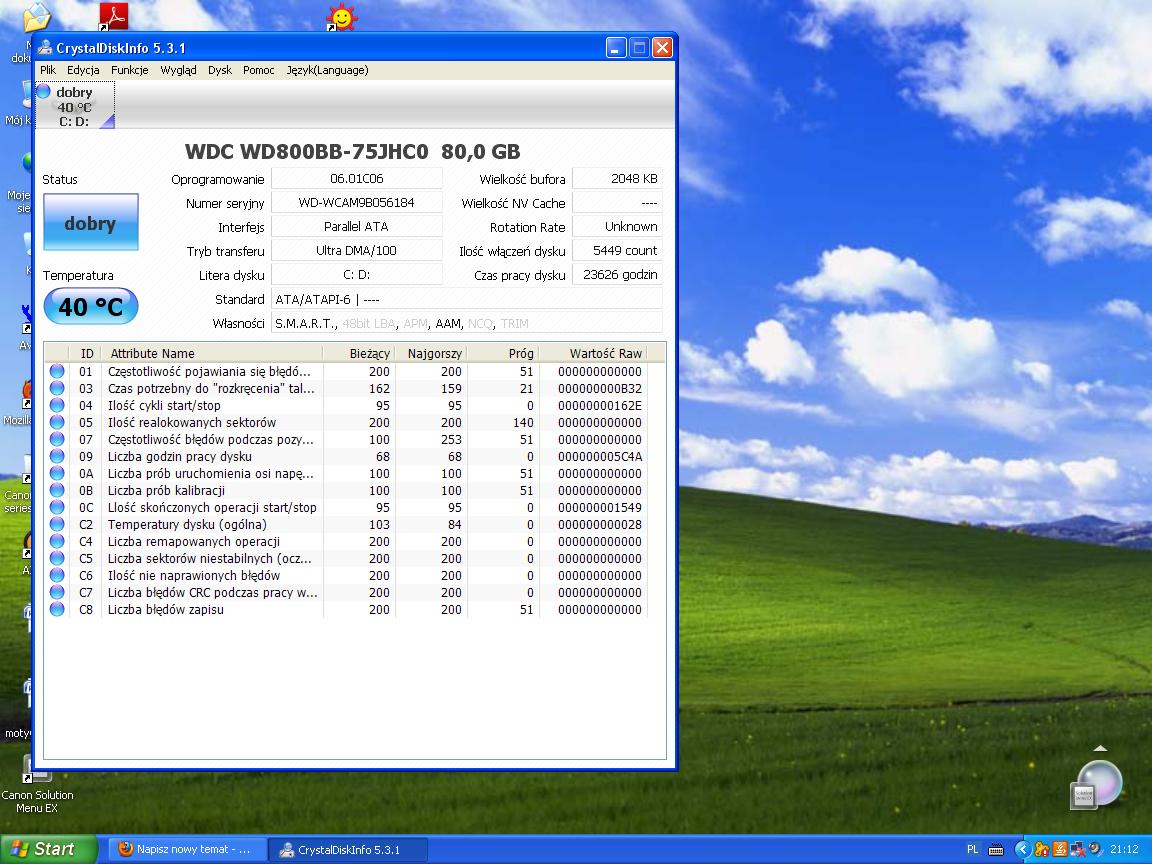
Task: Select 'Ilość realokowanych sektorów' row
Action: click(x=347, y=422)
